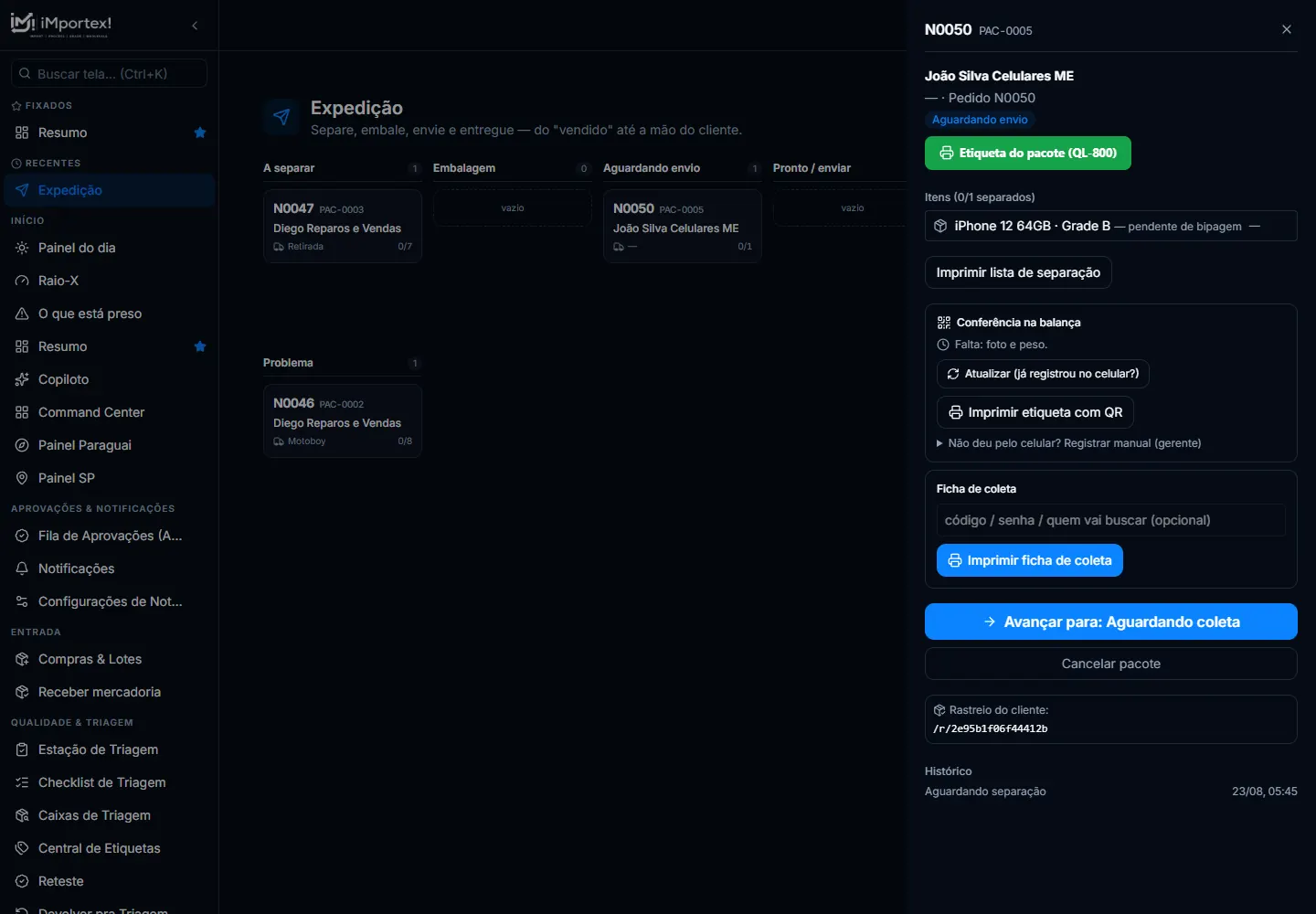1316x914 pixels.
Task: Click the Receber mercadoria package icon
Action: (x=22, y=692)
